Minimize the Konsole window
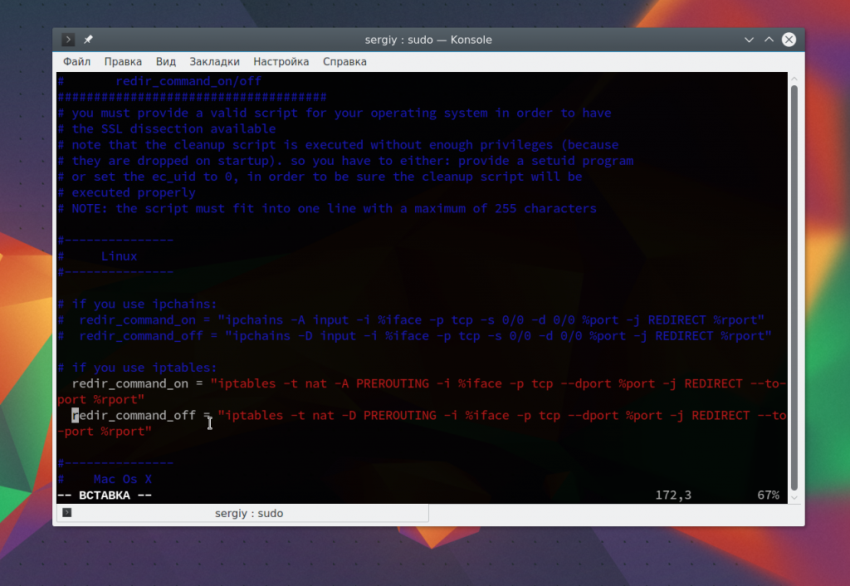Viewport: 850px width, 586px height. 749,40
